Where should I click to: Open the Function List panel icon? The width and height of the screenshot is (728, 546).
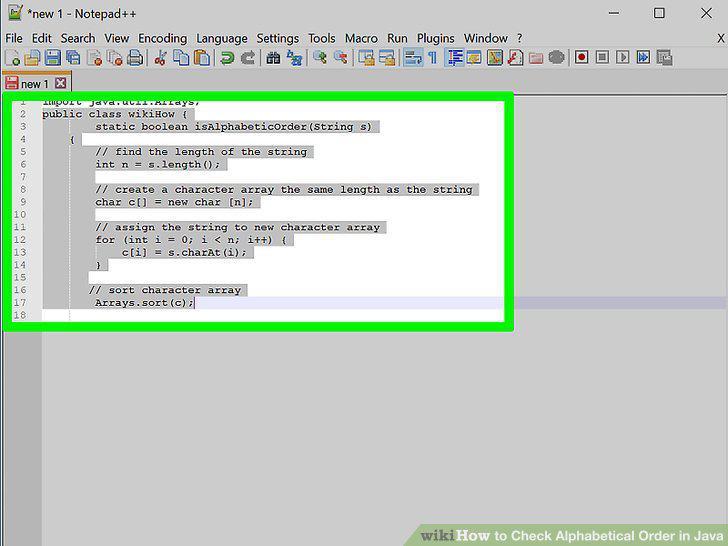[x=515, y=58]
